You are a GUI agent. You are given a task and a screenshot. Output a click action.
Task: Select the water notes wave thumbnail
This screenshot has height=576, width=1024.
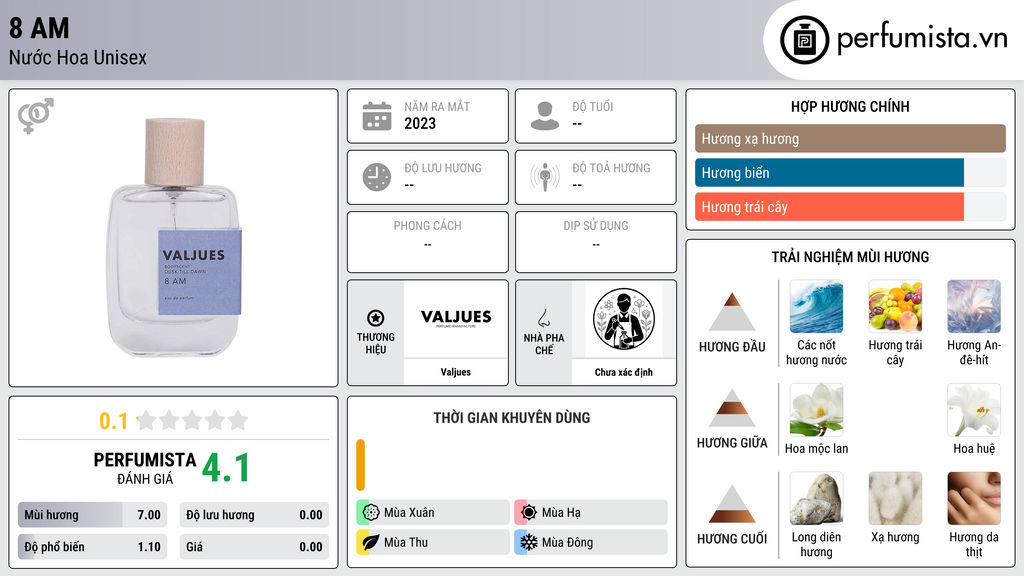pyautogui.click(x=816, y=306)
